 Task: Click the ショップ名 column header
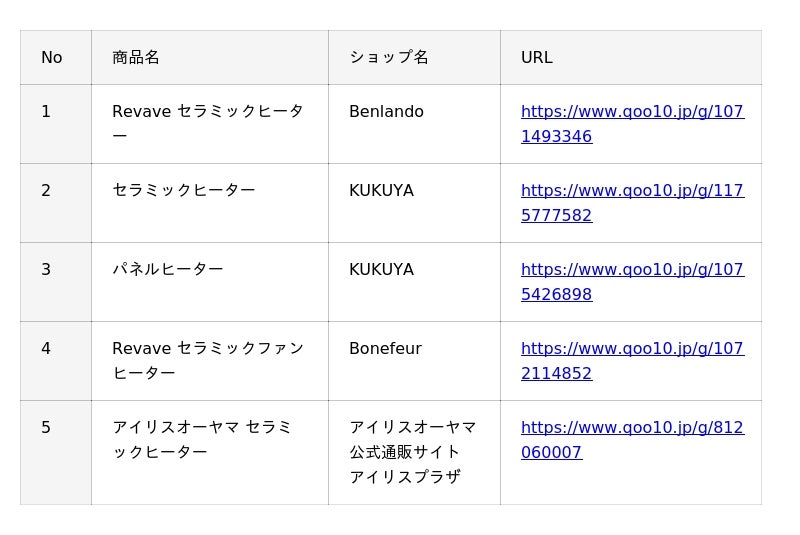tap(389, 58)
